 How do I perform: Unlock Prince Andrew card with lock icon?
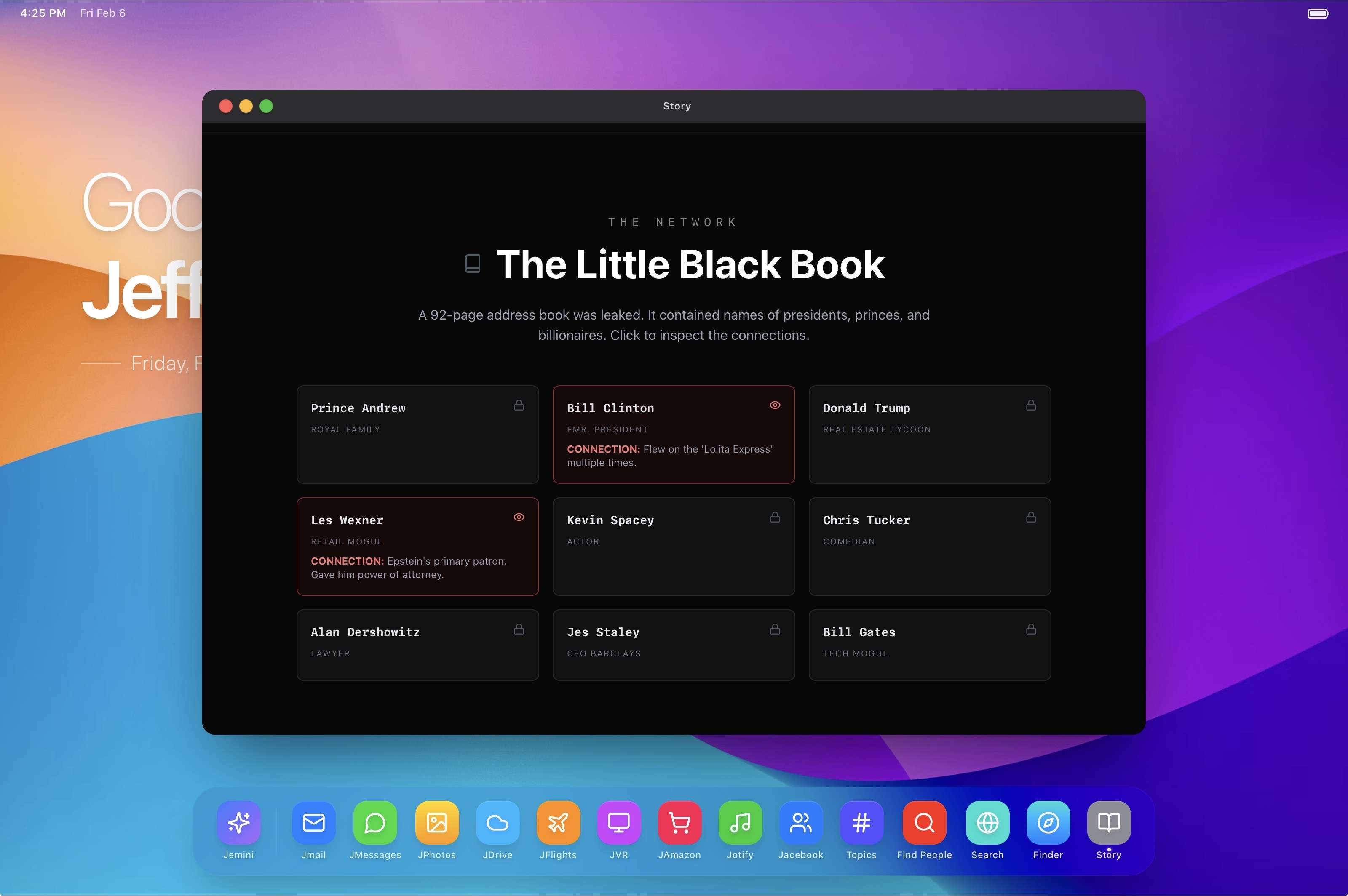tap(519, 405)
